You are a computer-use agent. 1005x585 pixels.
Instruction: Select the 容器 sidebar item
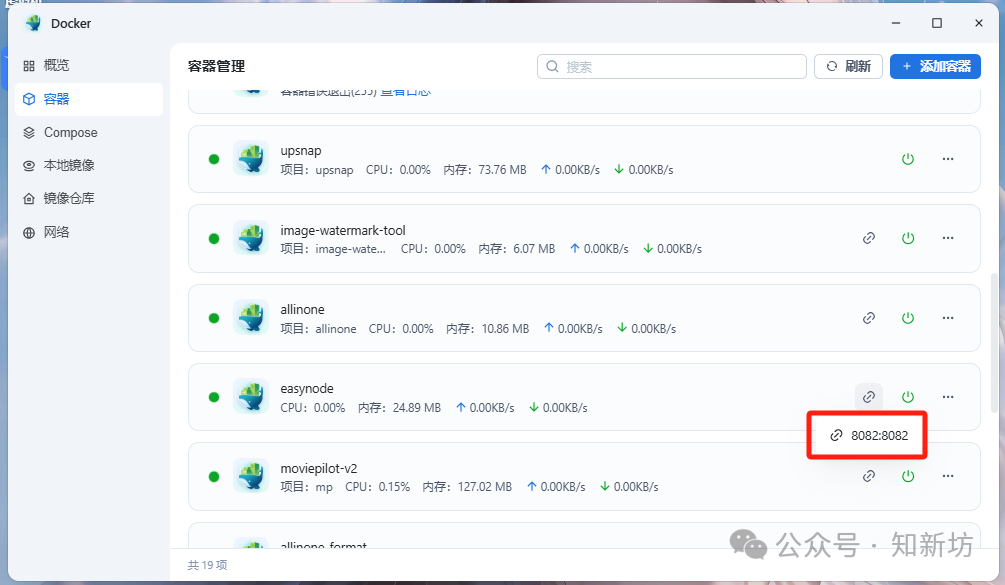point(88,99)
